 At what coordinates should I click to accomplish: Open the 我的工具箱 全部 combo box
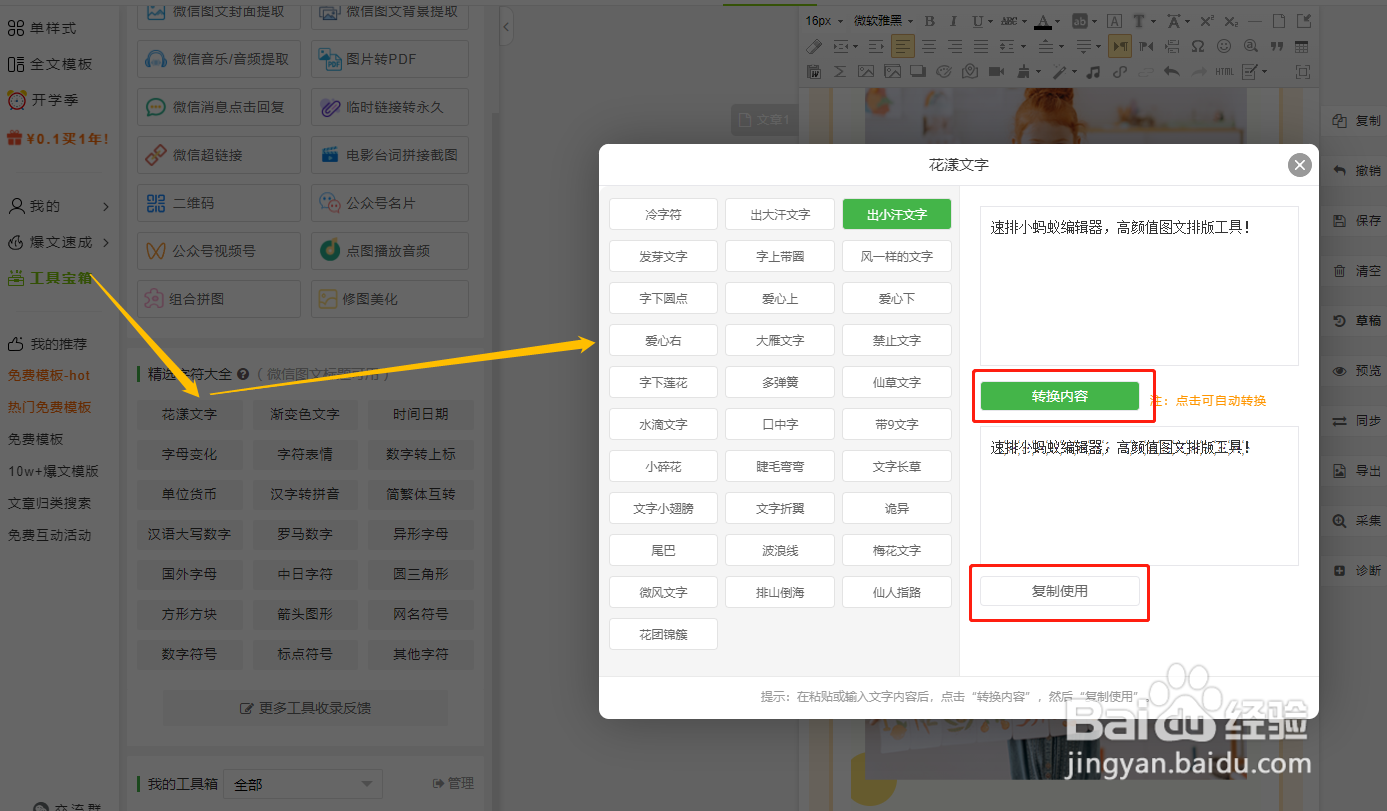click(x=303, y=784)
